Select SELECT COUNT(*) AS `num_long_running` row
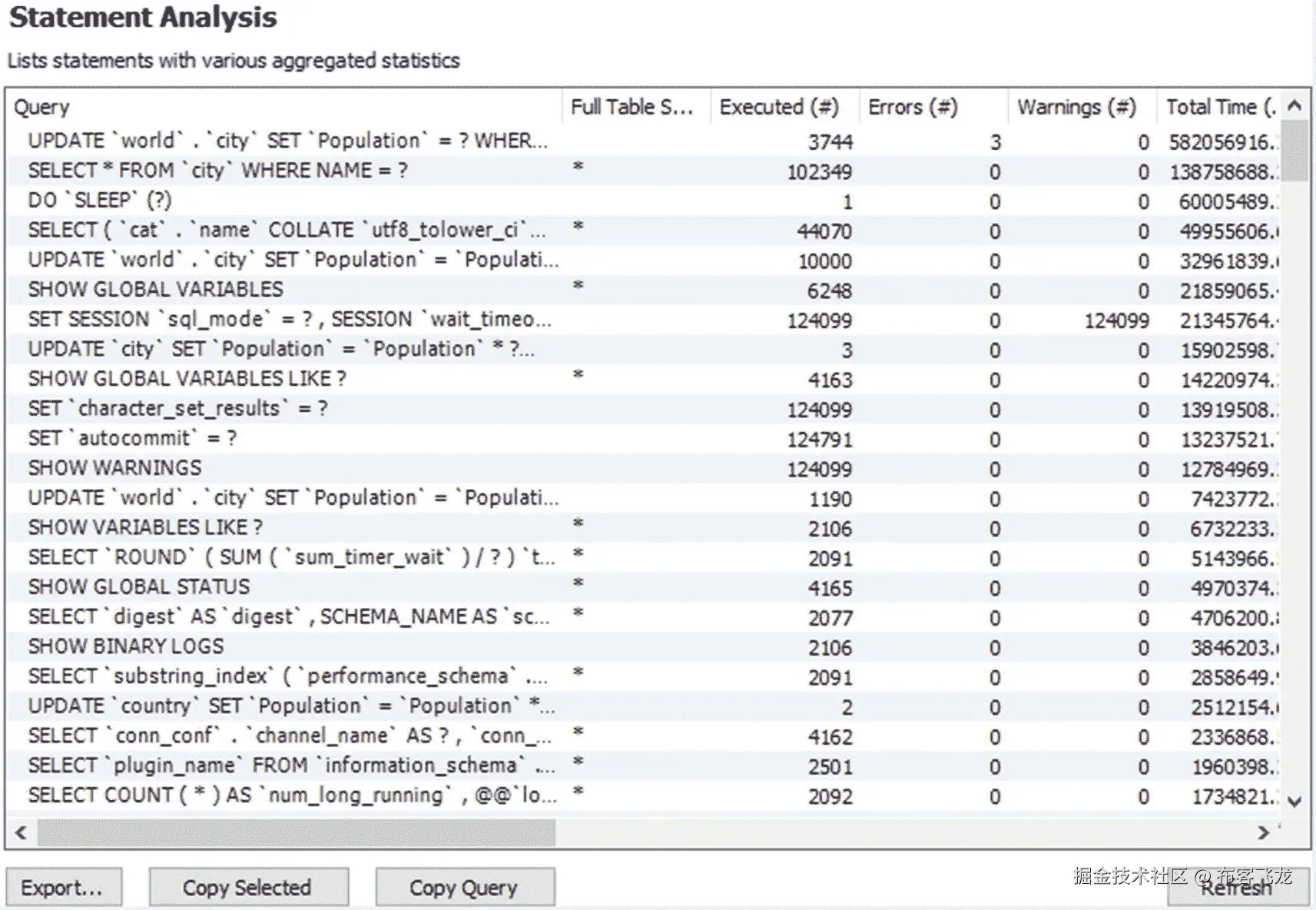The width and height of the screenshot is (1316, 910). (644, 796)
